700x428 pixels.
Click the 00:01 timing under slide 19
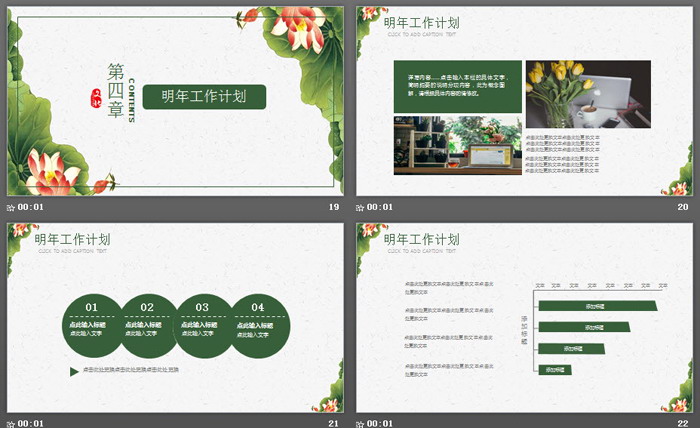(x=31, y=207)
